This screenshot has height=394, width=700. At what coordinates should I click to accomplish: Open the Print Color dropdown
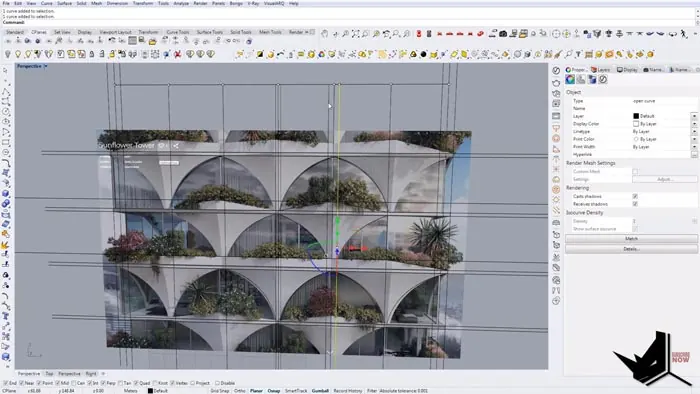(x=694, y=139)
